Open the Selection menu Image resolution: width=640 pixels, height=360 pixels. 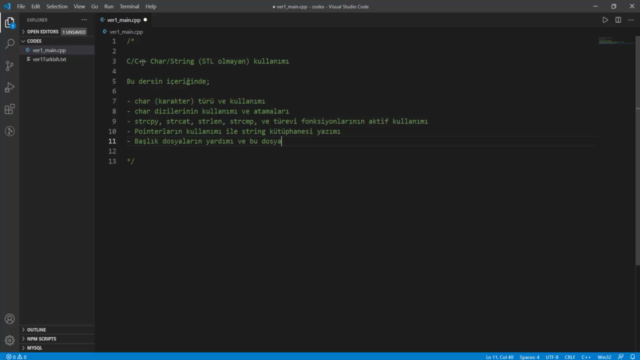point(57,7)
